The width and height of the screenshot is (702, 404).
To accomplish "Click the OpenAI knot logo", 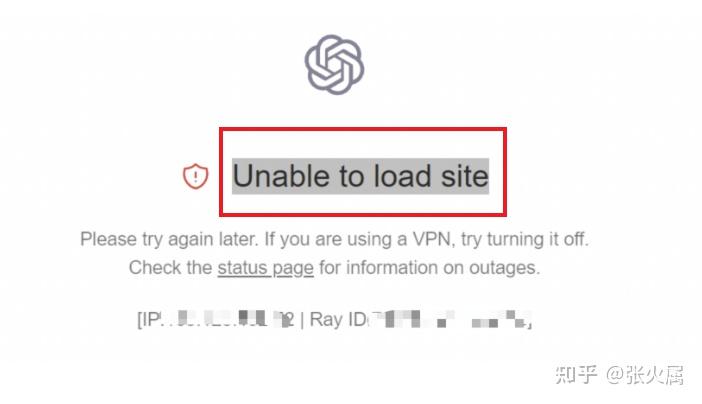I will 334,64.
